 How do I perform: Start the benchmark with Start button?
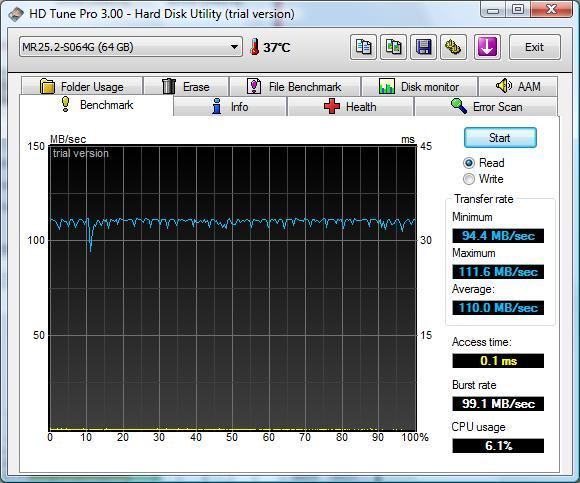pos(500,138)
